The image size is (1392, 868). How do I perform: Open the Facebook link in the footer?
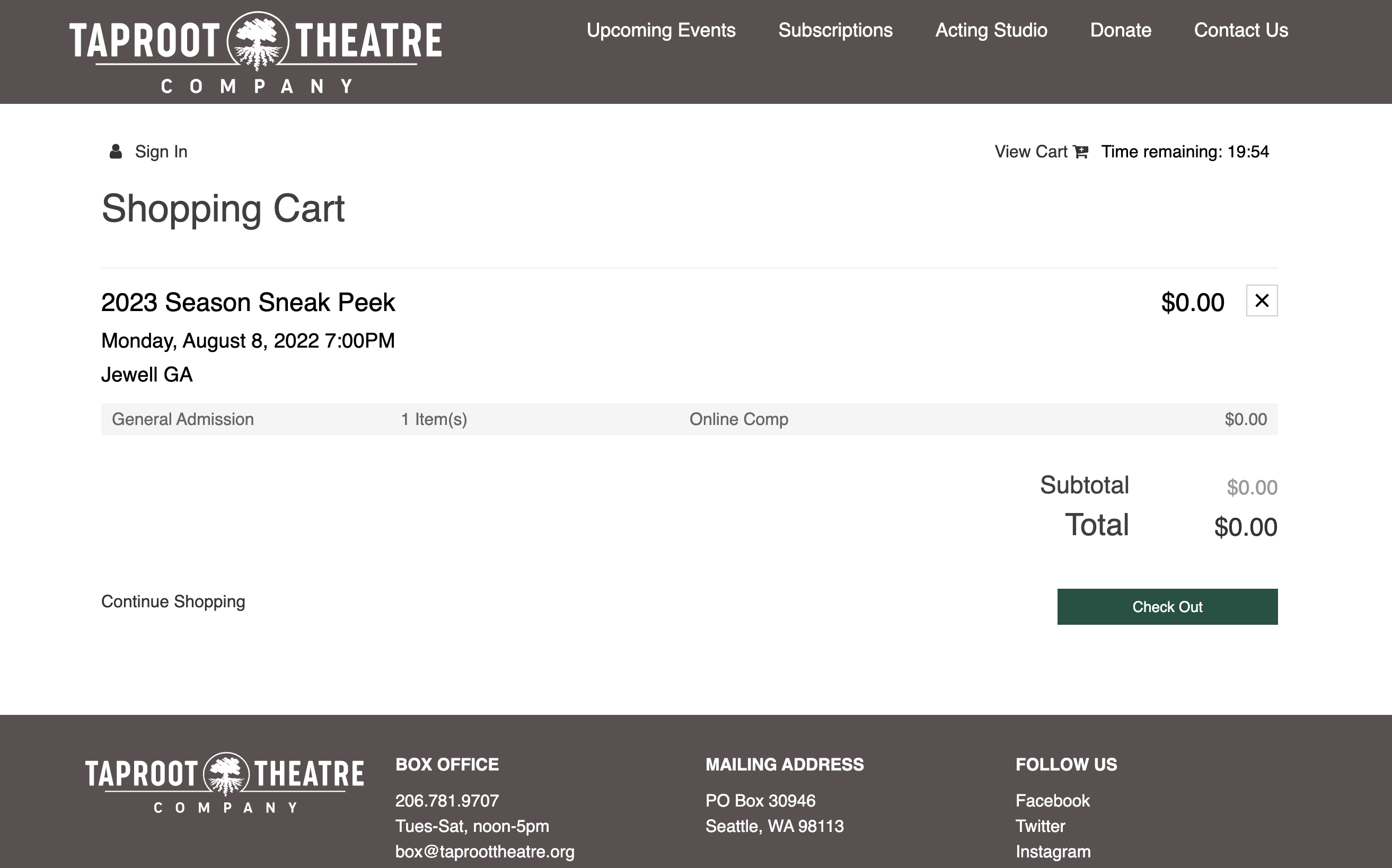pos(1052,800)
